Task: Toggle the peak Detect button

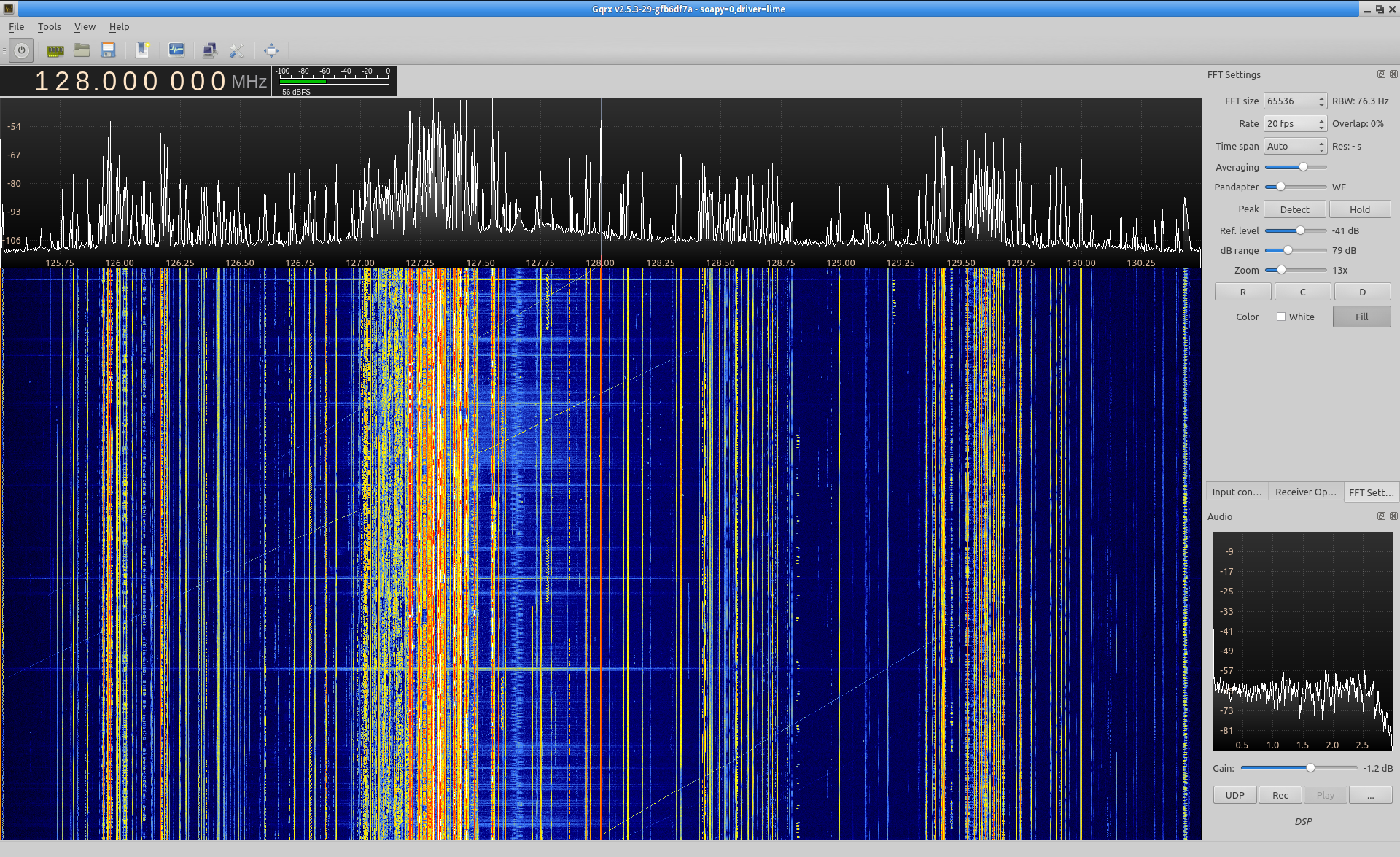Action: click(x=1294, y=209)
